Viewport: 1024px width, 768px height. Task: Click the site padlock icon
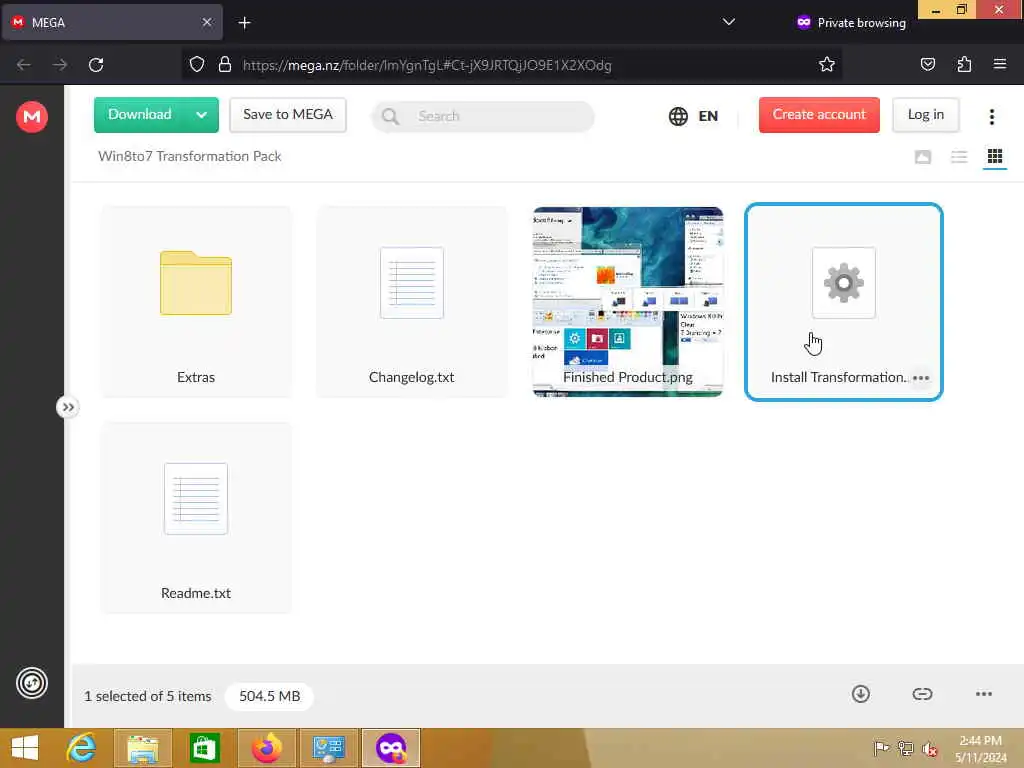coord(225,65)
